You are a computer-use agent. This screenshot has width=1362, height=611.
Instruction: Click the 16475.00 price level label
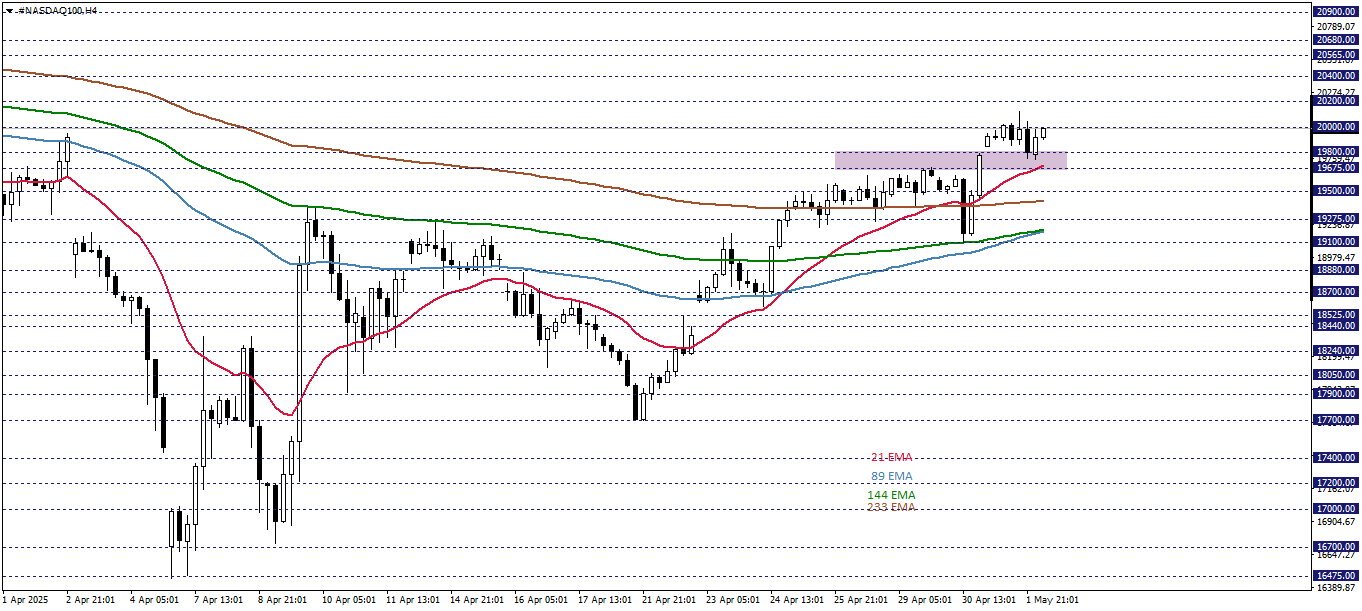[1335, 576]
